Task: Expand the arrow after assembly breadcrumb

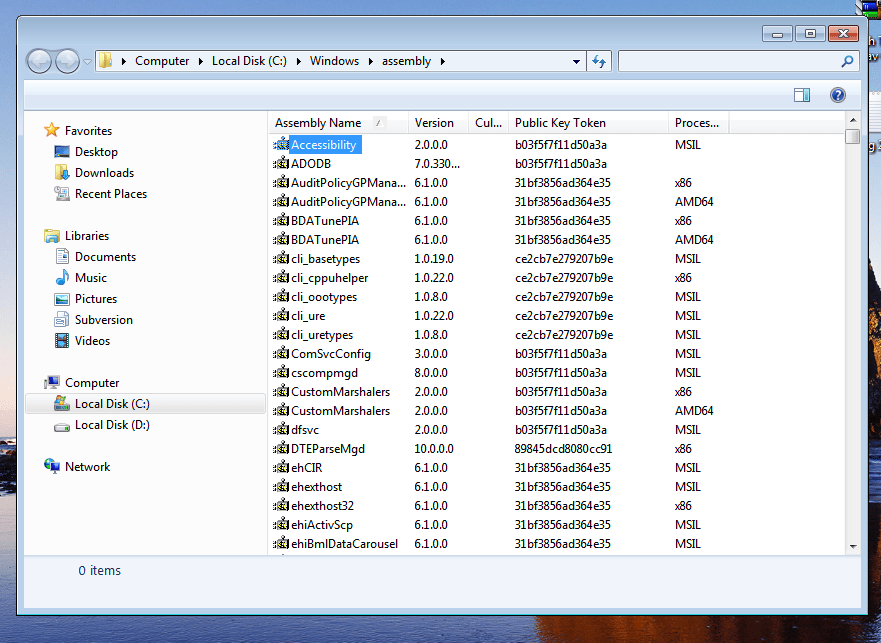Action: pos(443,61)
